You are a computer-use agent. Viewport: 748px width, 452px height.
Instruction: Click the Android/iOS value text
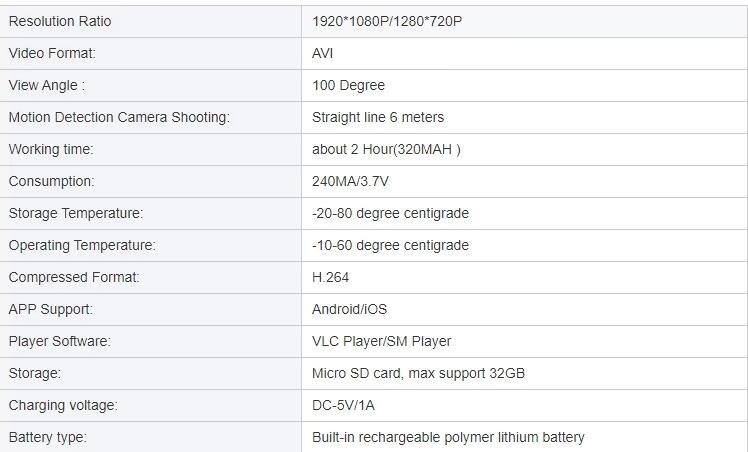tap(349, 309)
